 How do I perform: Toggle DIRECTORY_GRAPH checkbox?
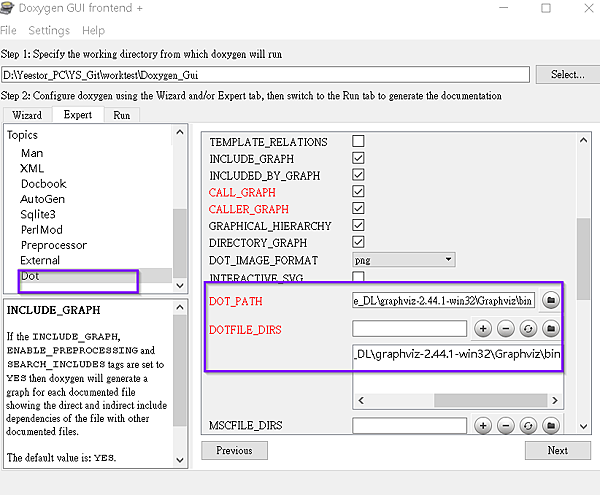coord(358,242)
